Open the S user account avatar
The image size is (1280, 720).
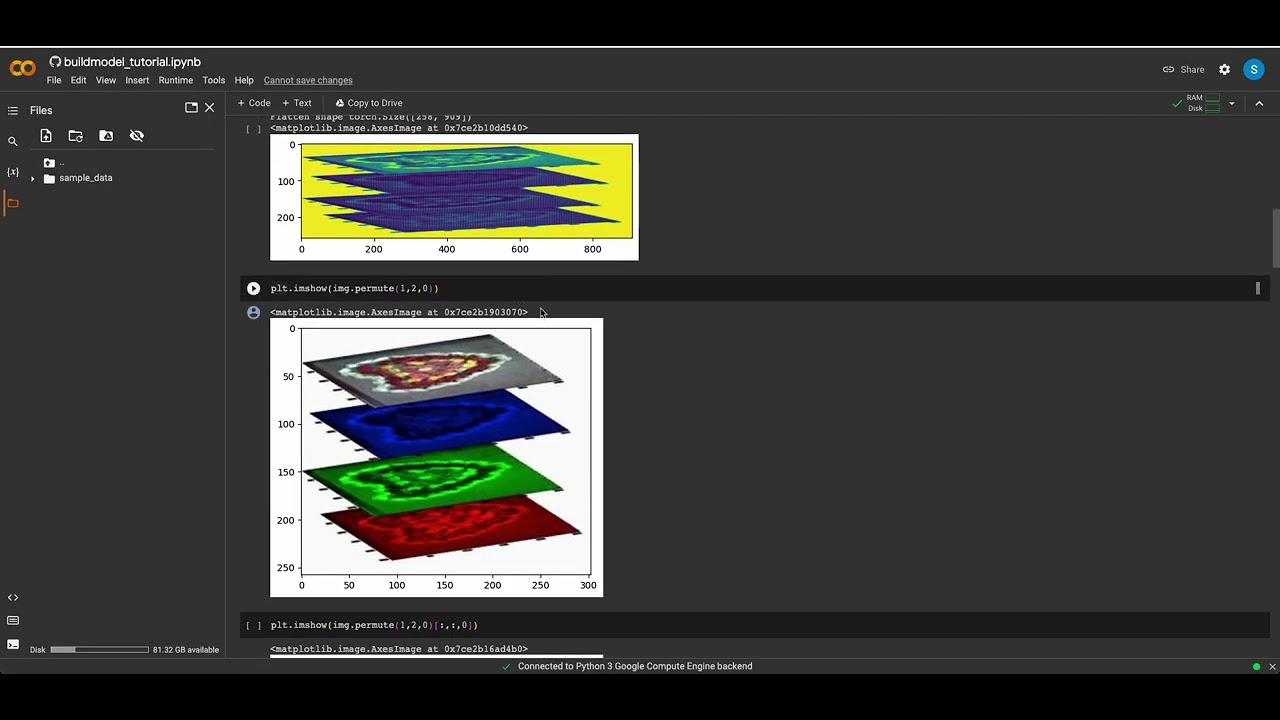tap(1254, 69)
